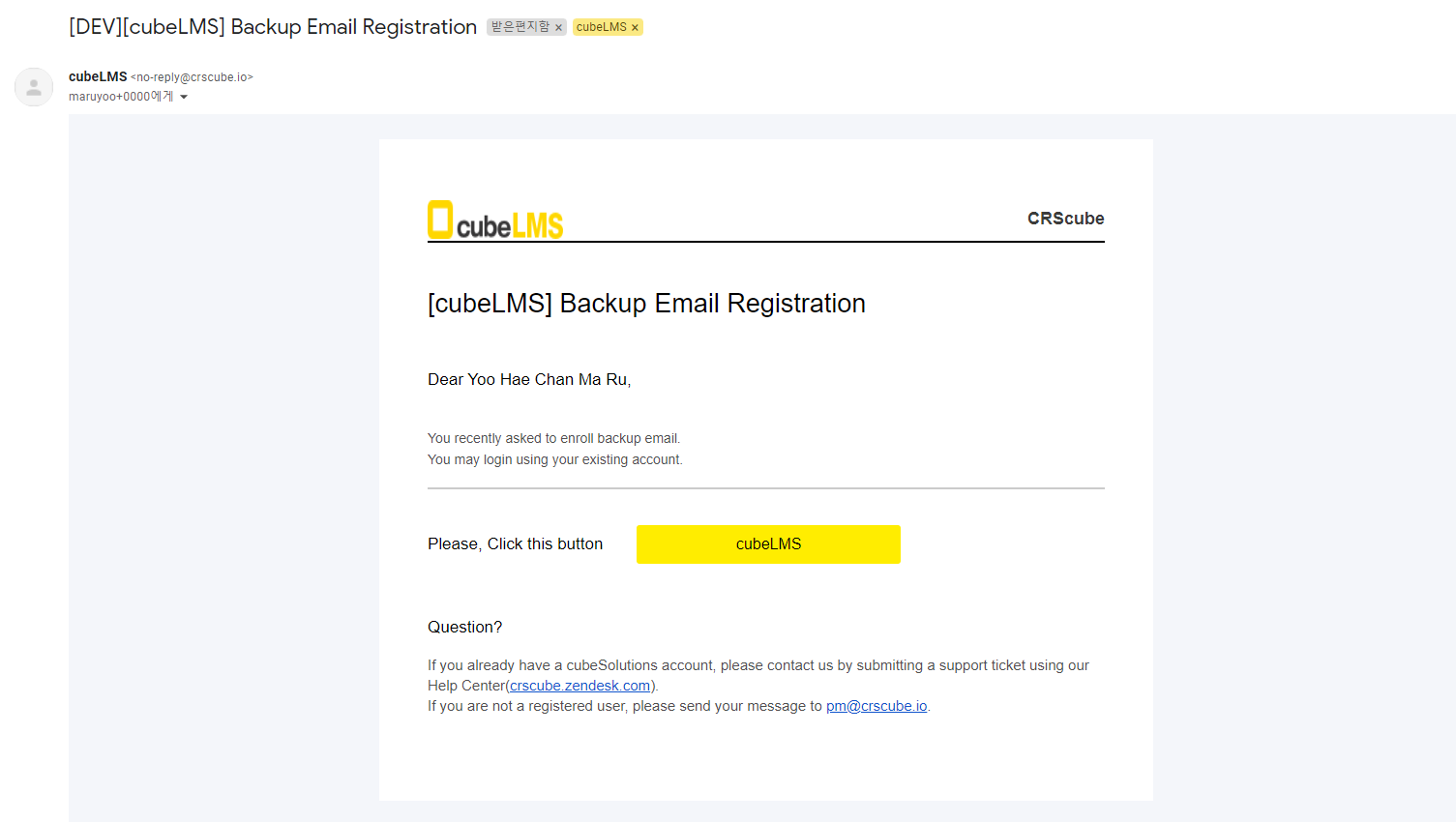This screenshot has height=822, width=1456.
Task: Click the pm@crscube.io email link
Action: point(877,706)
